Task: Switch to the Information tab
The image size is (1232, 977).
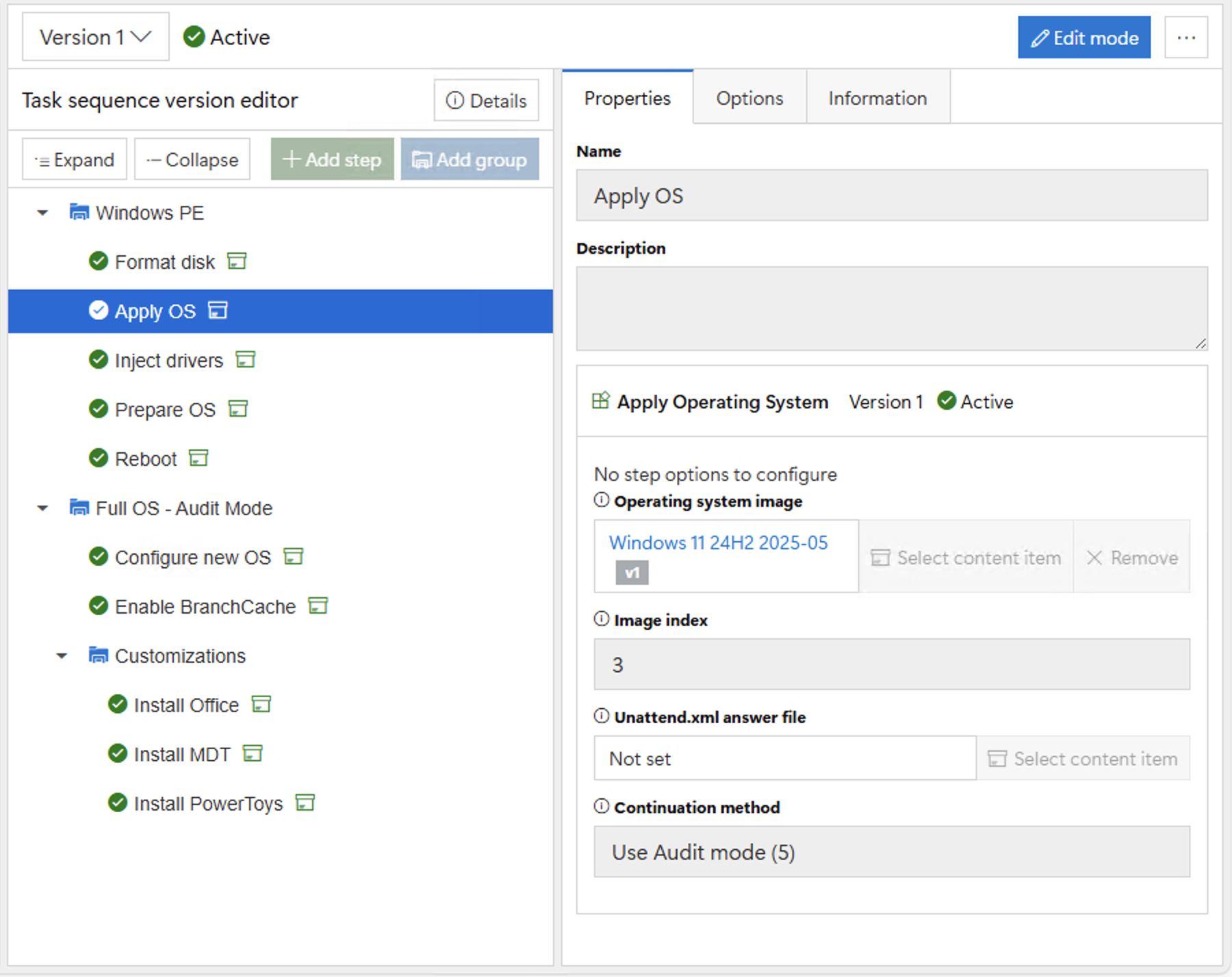Action: click(877, 98)
